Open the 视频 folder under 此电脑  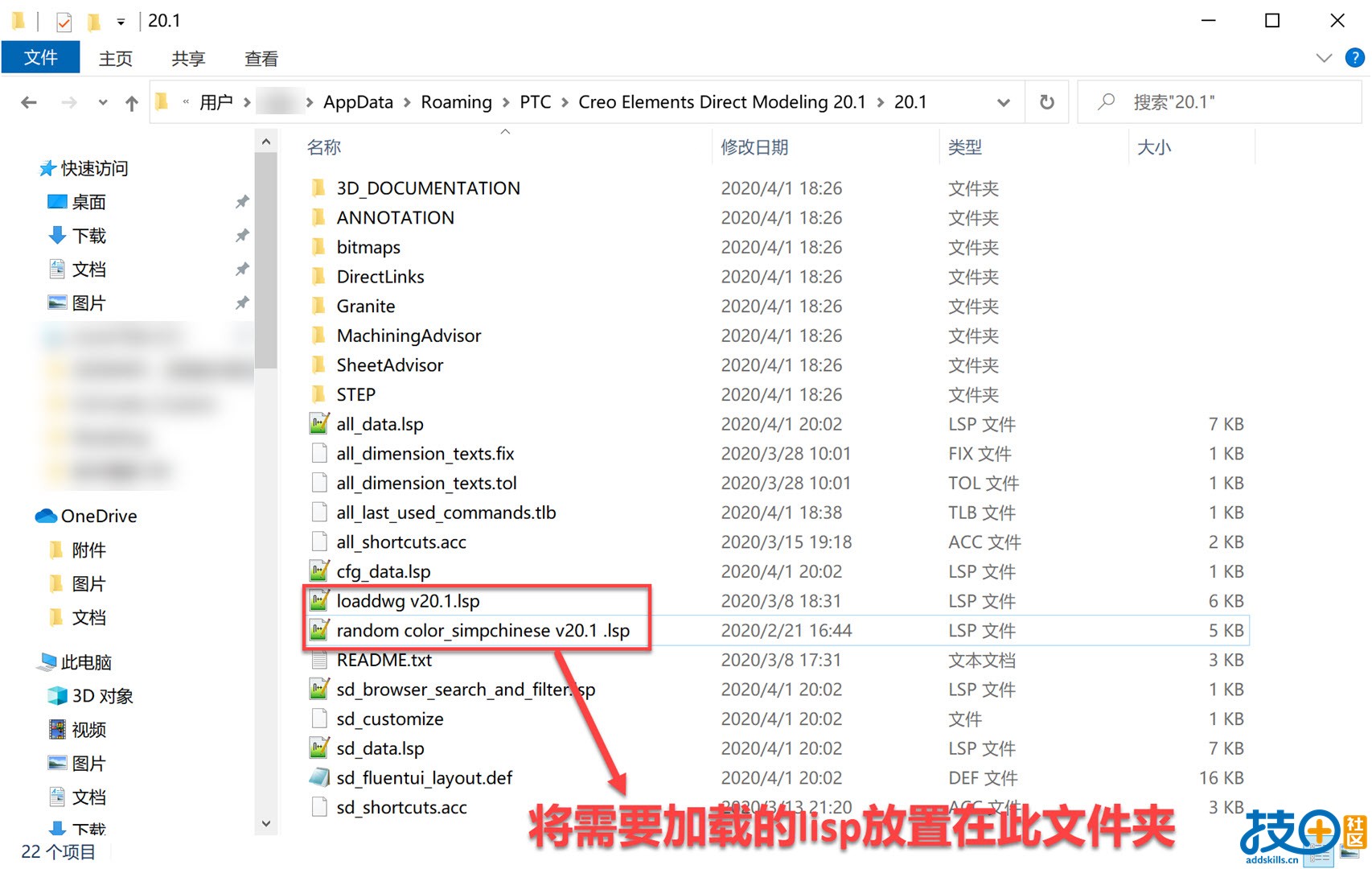click(88, 730)
